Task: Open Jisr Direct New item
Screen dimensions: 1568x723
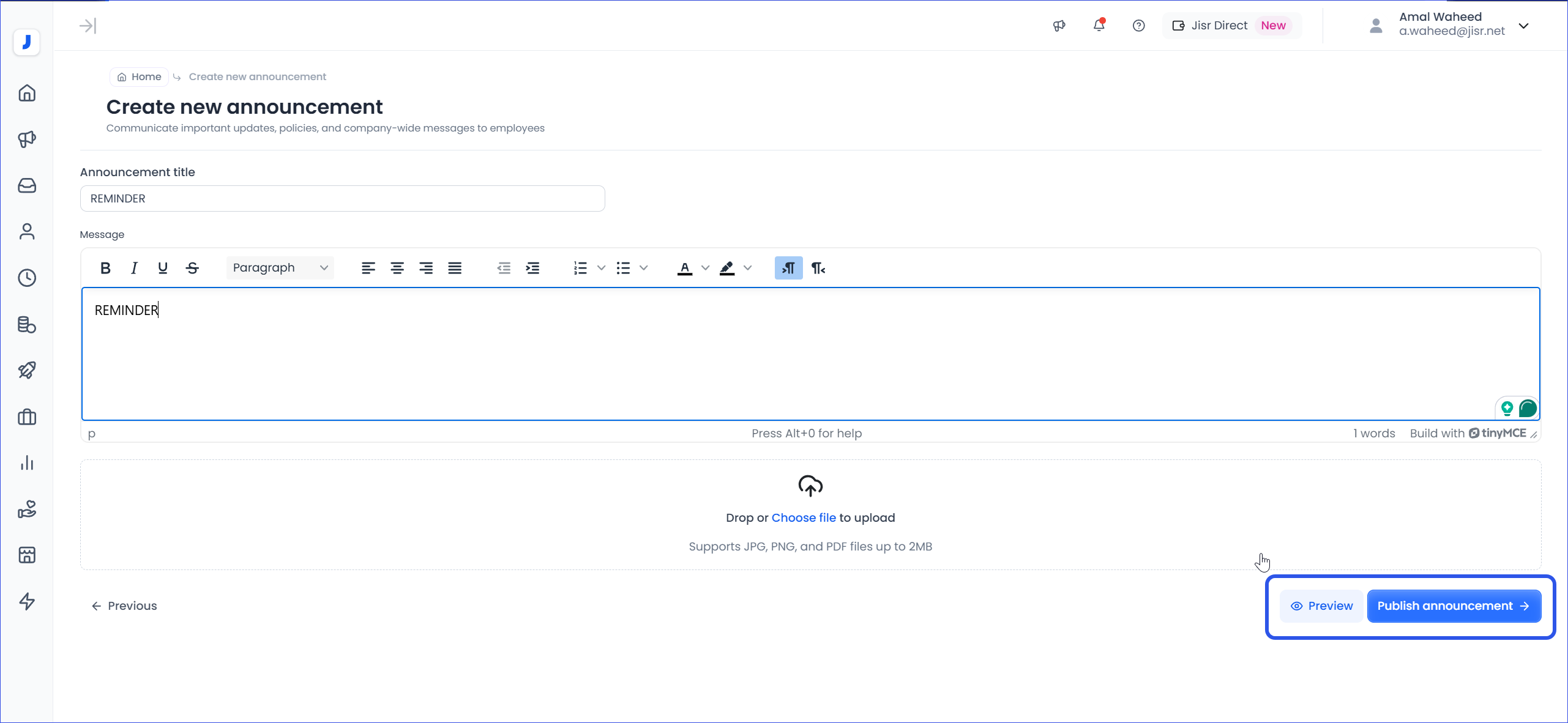Action: point(1231,26)
